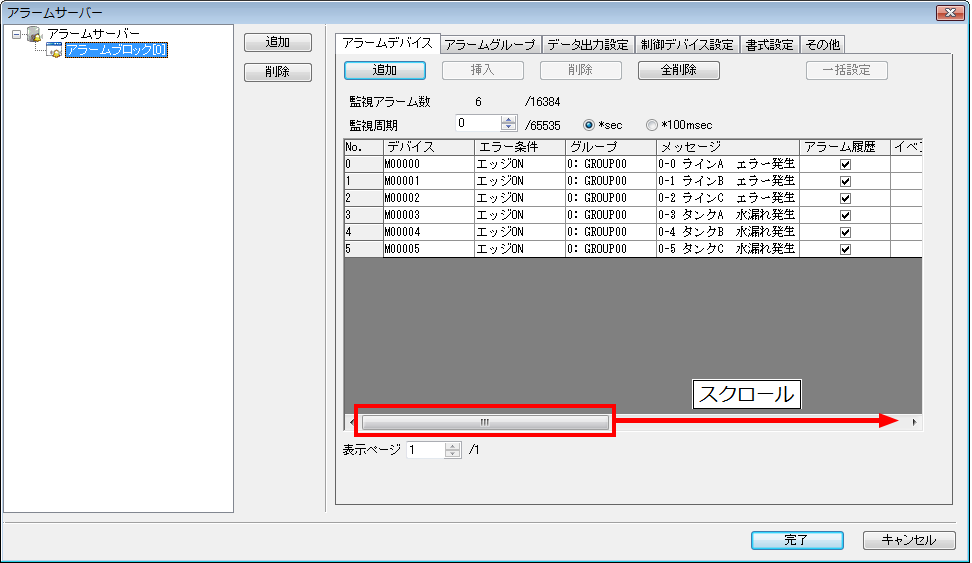Click the horizontal scrollbar thumb in table
The width and height of the screenshot is (972, 563).
(484, 422)
